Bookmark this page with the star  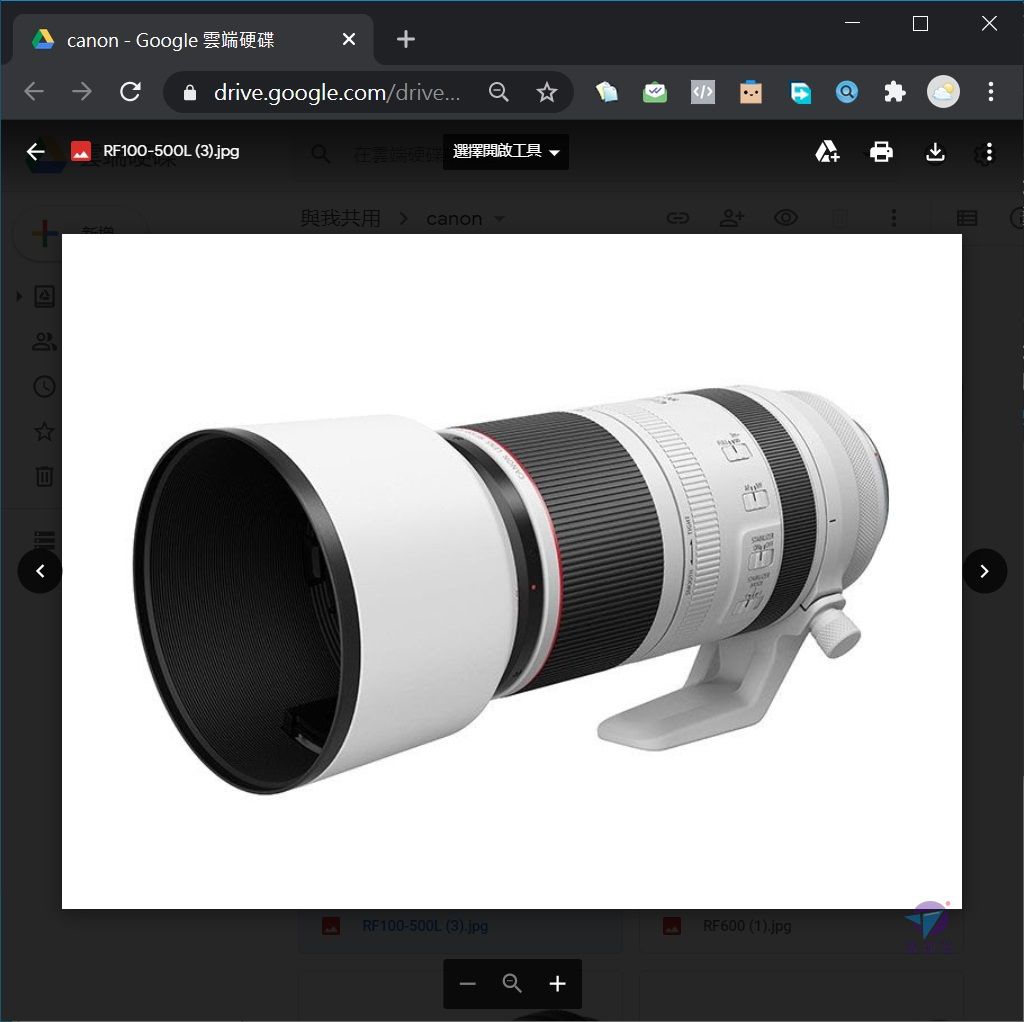tap(547, 92)
